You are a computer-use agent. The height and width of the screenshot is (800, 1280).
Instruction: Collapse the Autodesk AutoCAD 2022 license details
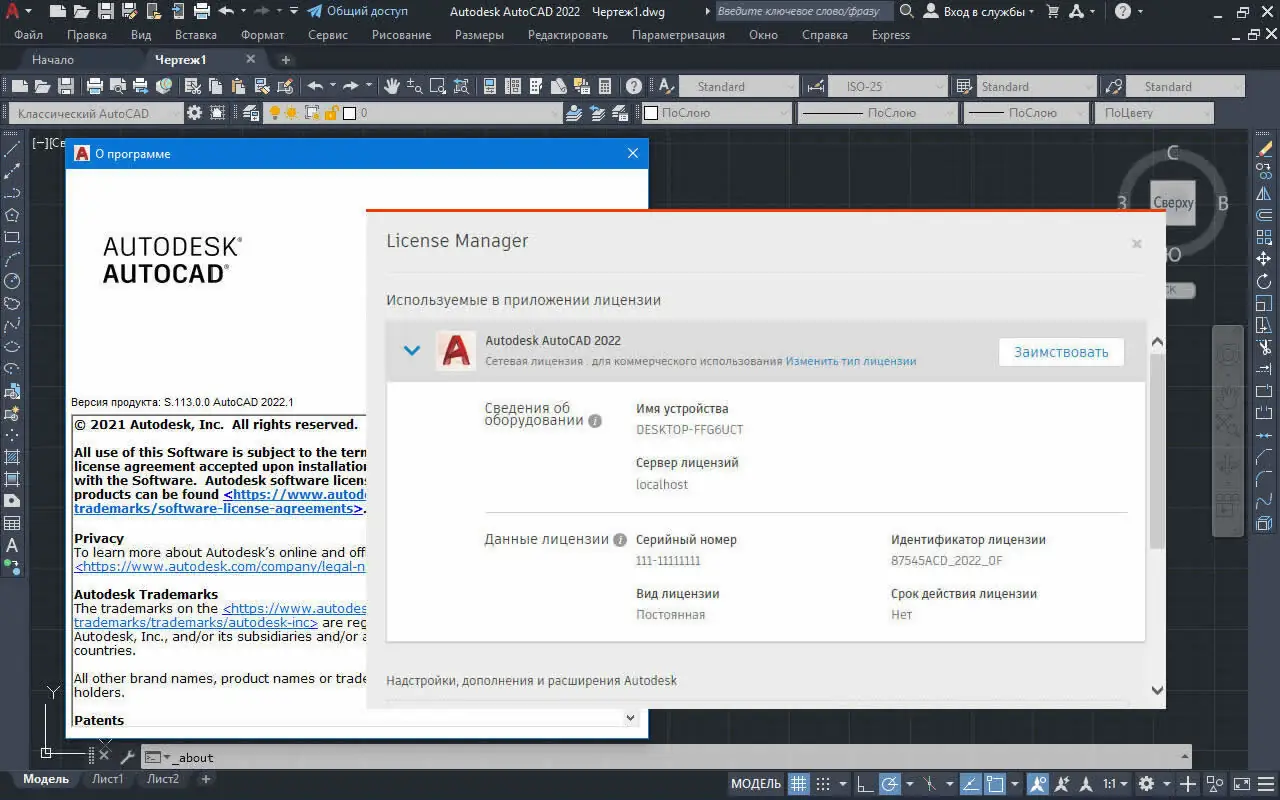click(x=412, y=350)
